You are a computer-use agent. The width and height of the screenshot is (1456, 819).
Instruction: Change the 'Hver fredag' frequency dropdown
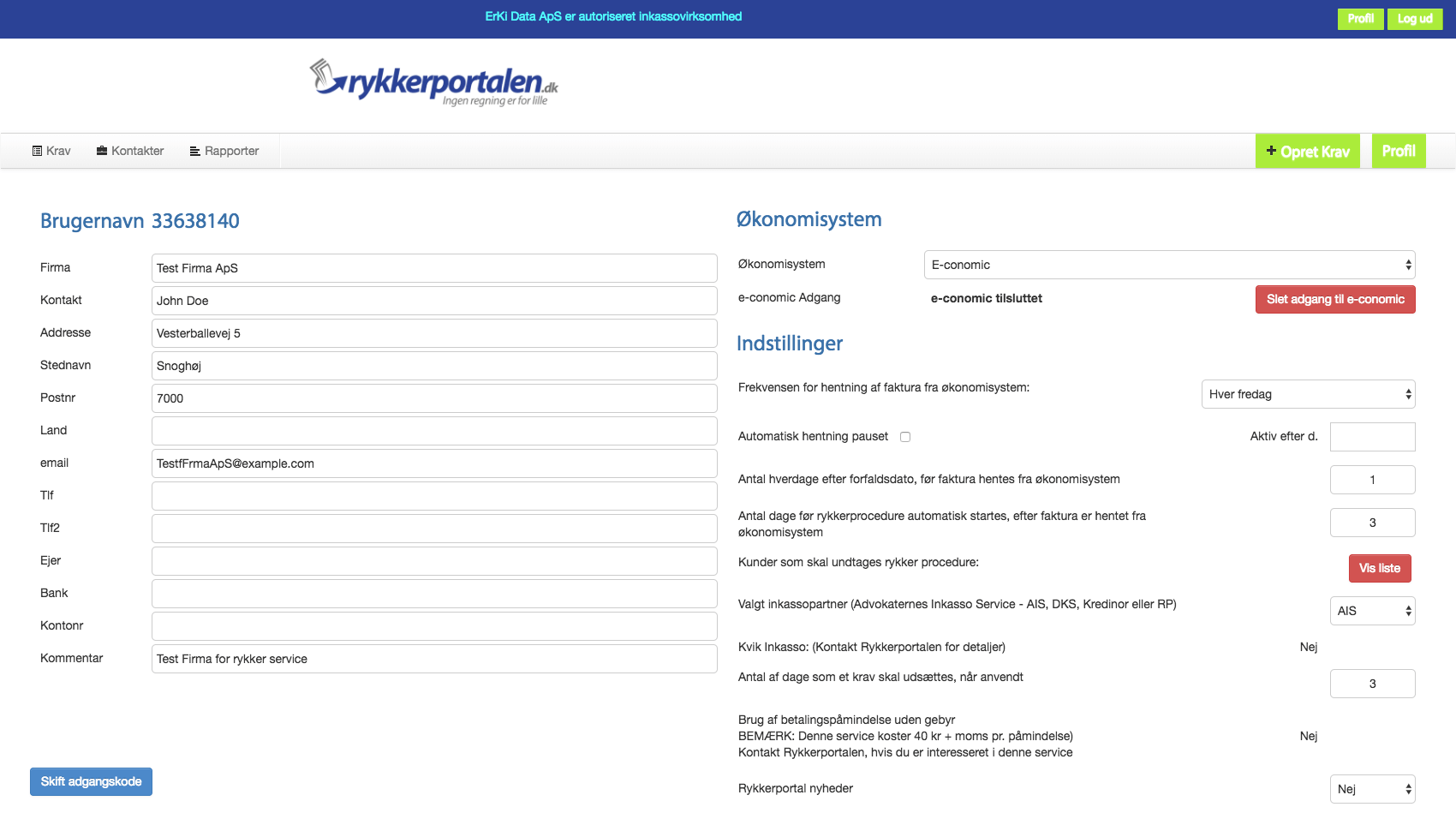coord(1308,394)
